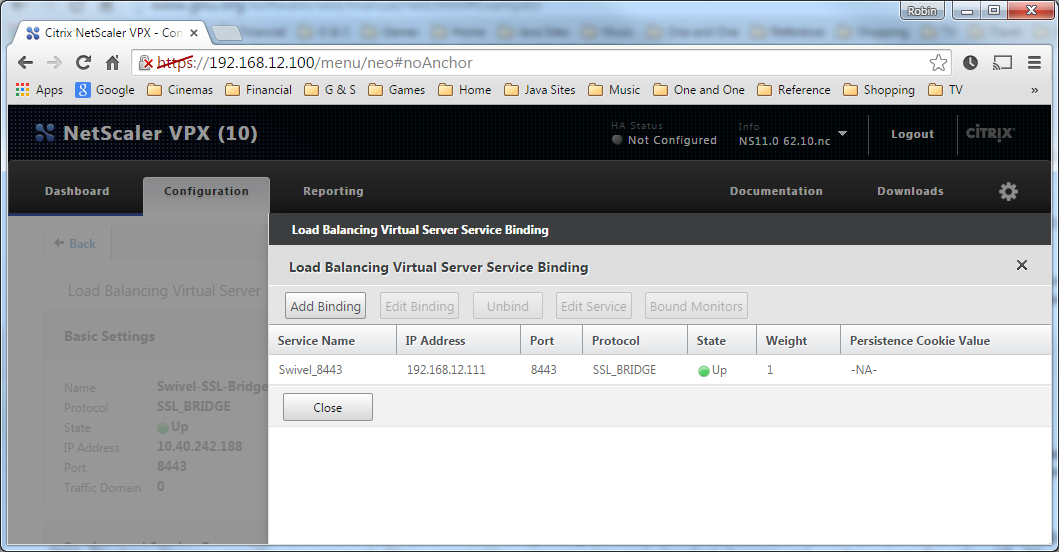The height and width of the screenshot is (552, 1059).
Task: Open the Financial bookmarks folder
Action: coord(258,90)
